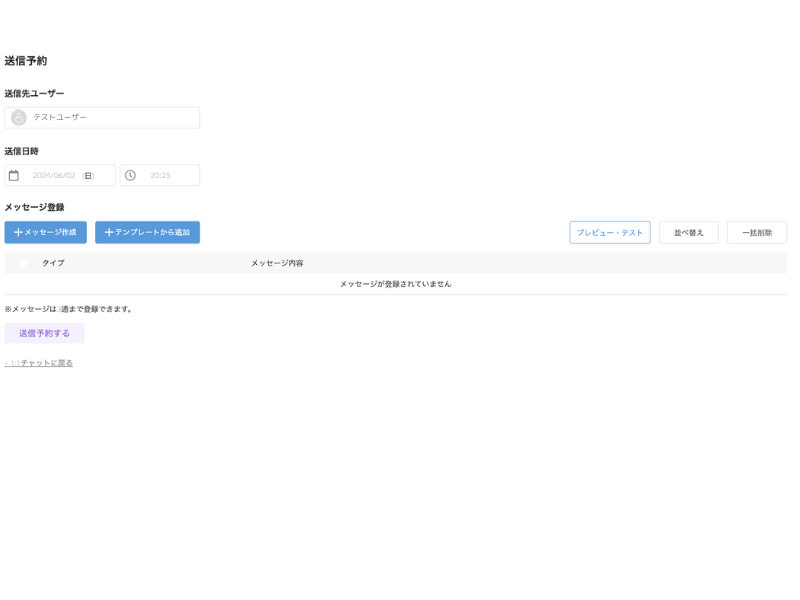800x600 pixels.
Task: Click the 送信予約 page heading
Action: click(x=26, y=61)
